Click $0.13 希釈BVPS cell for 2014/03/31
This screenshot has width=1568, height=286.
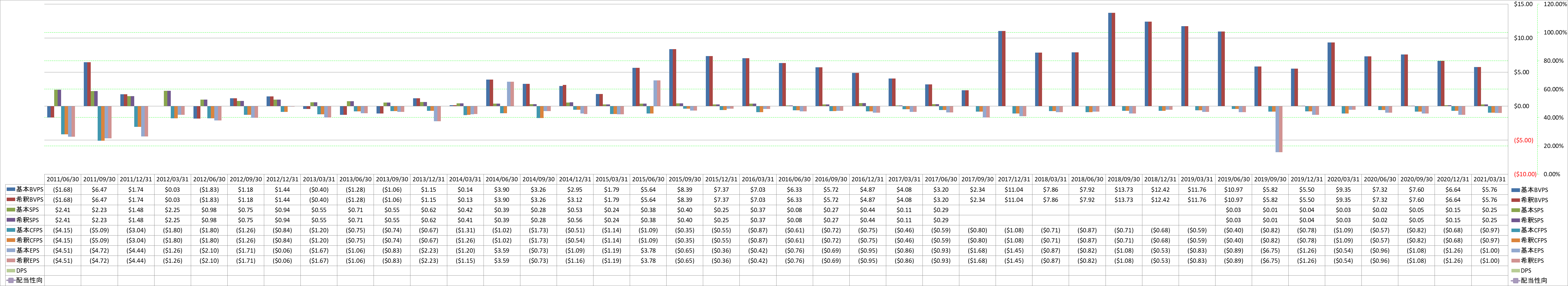point(466,199)
